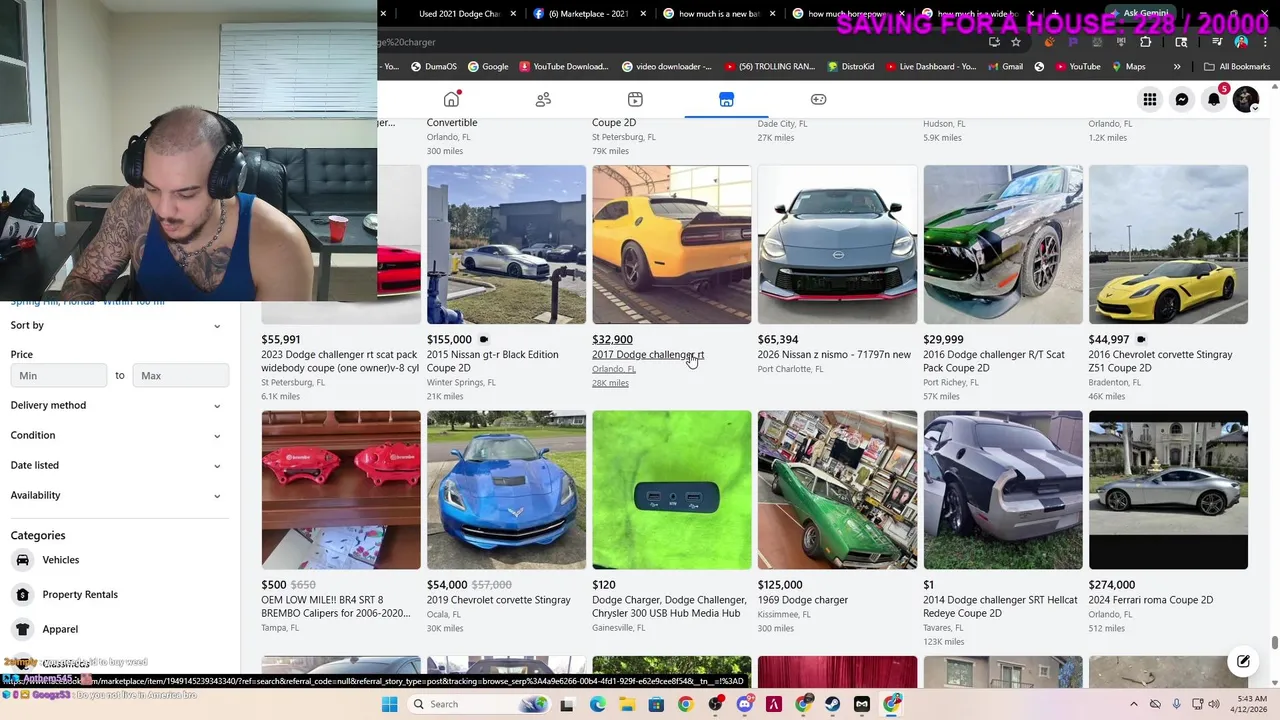Screen dimensions: 1280x720
Task: Open the DumaOS bookmark
Action: tap(433, 67)
